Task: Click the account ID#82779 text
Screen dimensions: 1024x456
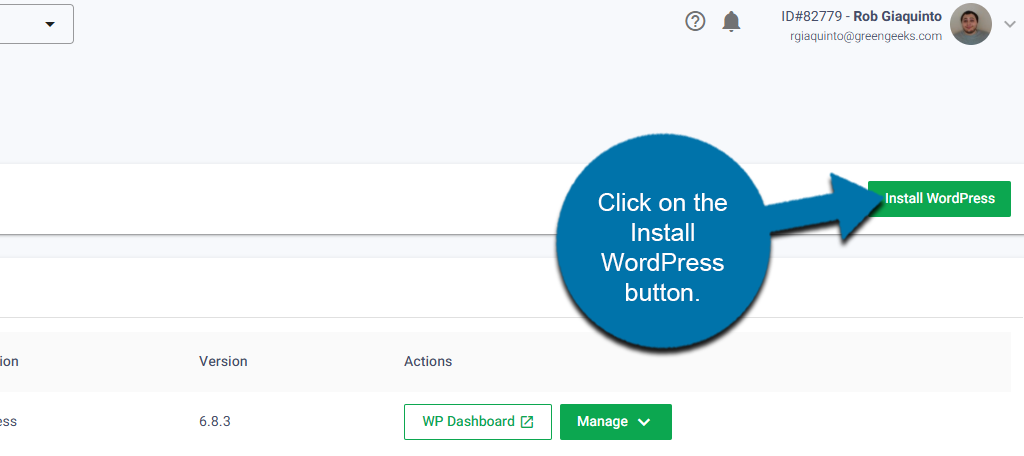Action: (x=811, y=16)
